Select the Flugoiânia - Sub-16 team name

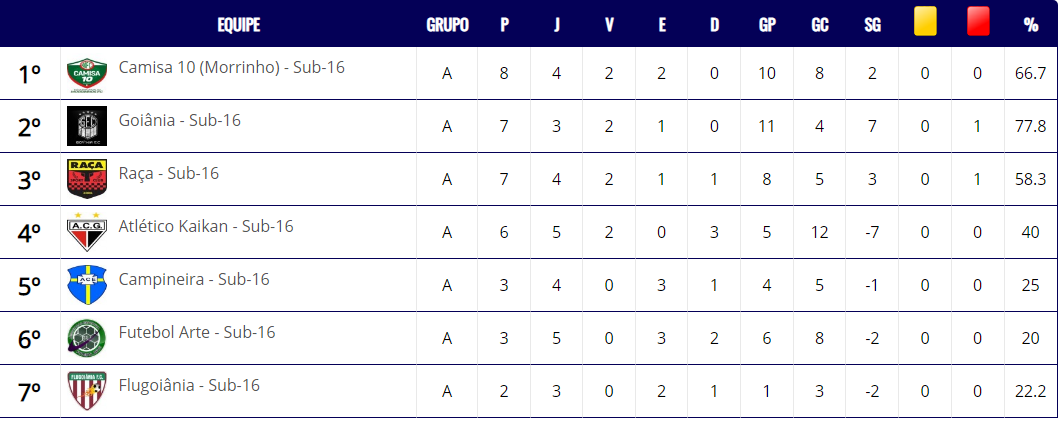point(189,385)
